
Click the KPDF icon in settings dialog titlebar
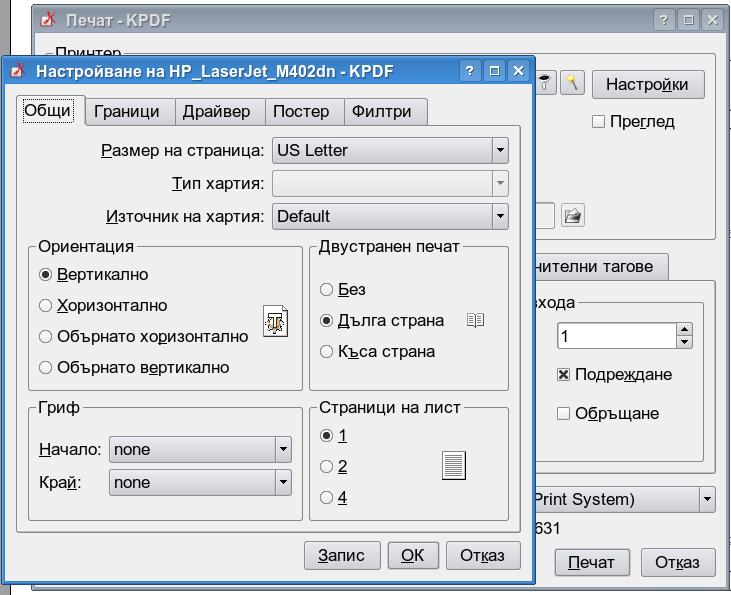coord(18,70)
